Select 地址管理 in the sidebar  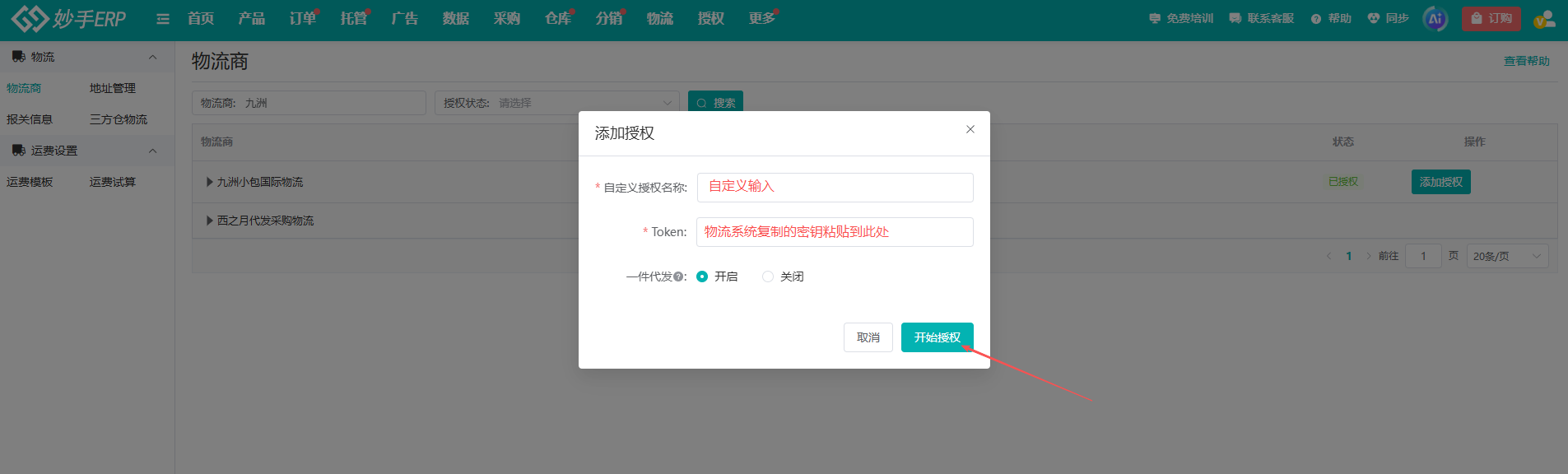tap(113, 88)
